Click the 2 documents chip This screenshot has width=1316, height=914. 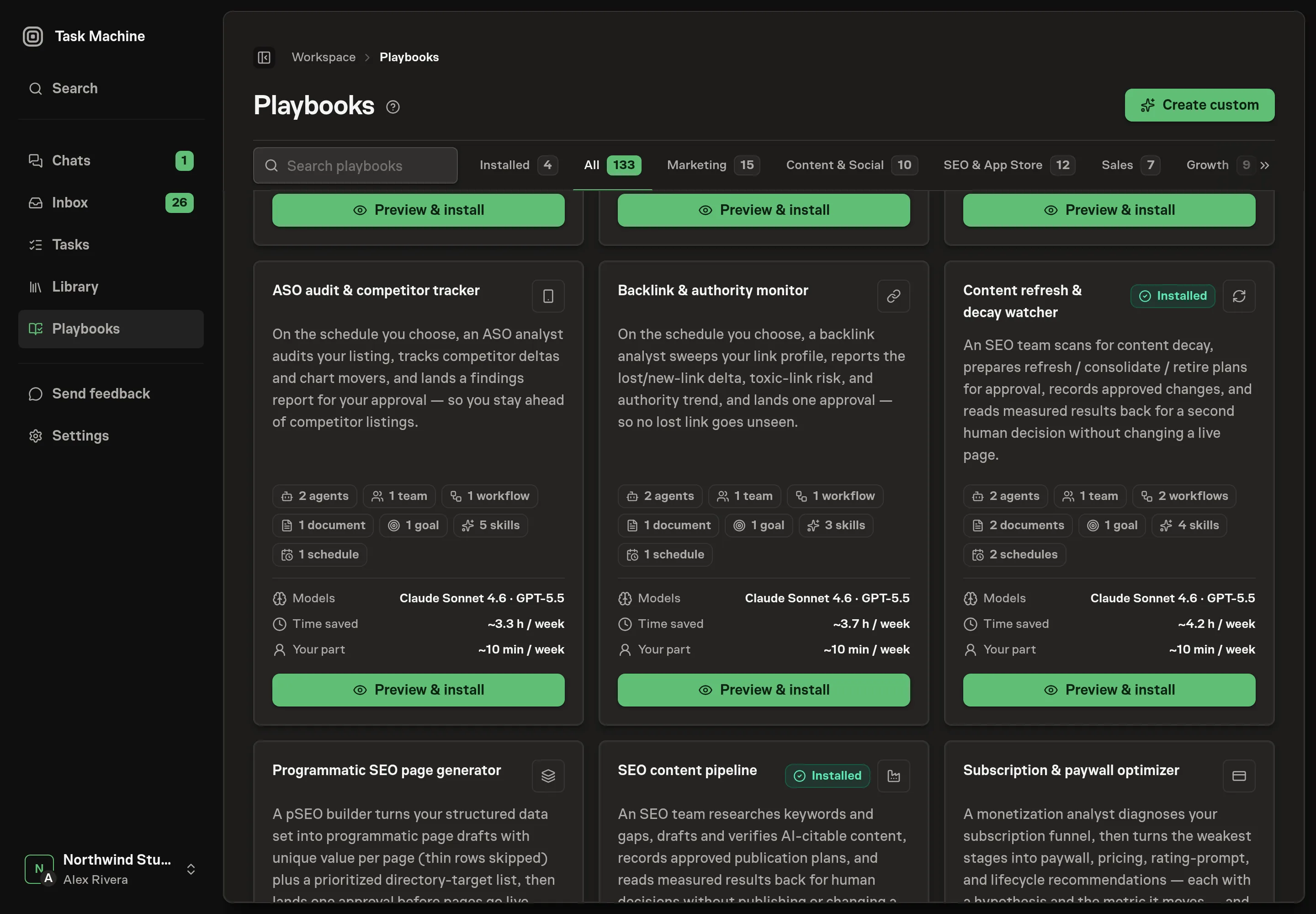coord(1018,525)
